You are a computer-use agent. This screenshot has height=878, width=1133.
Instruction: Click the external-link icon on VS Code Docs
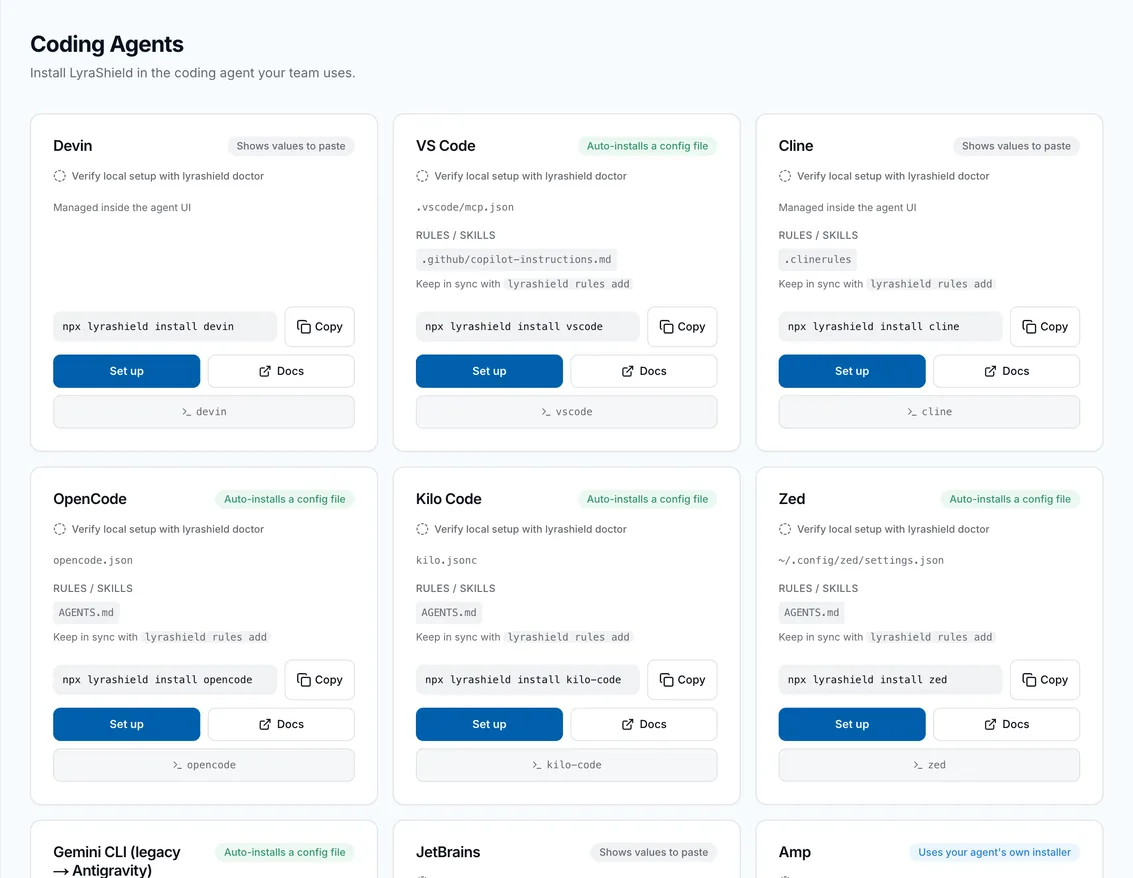[627, 371]
